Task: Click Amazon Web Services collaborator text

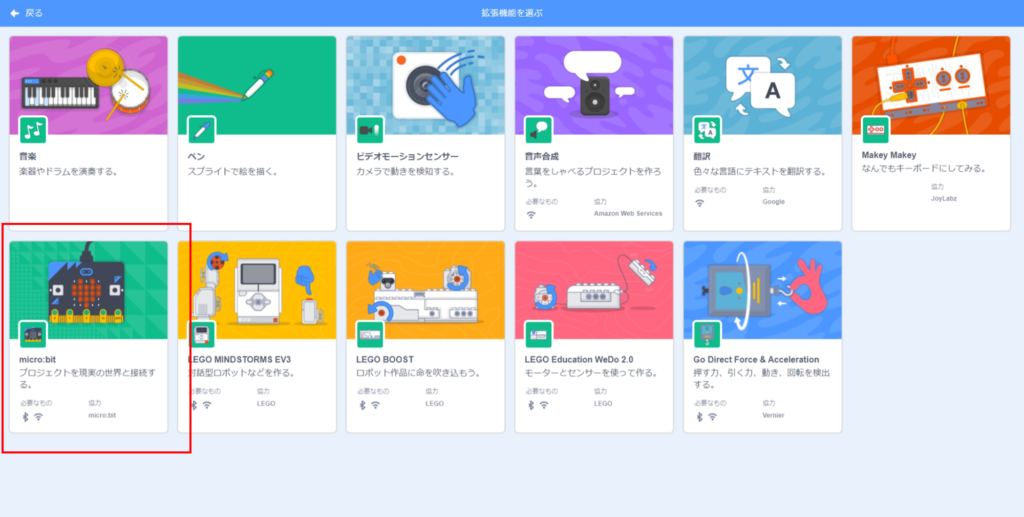Action: (628, 213)
